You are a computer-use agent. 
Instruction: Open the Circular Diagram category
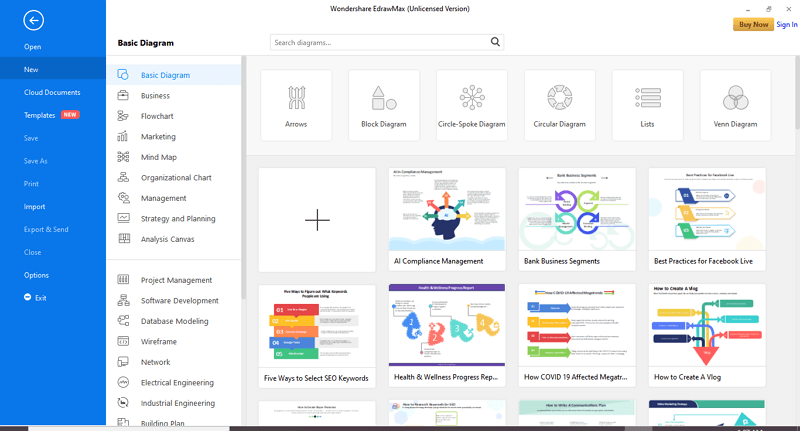pos(560,105)
